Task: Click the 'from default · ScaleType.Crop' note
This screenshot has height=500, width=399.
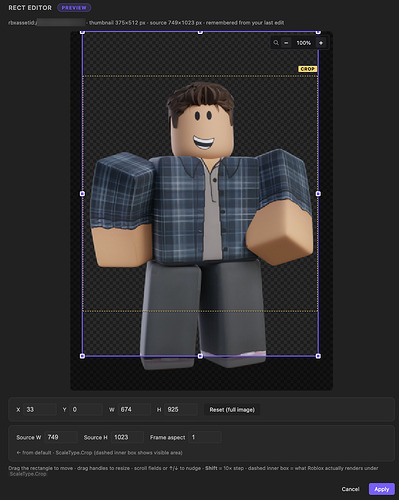Action: (x=99, y=453)
